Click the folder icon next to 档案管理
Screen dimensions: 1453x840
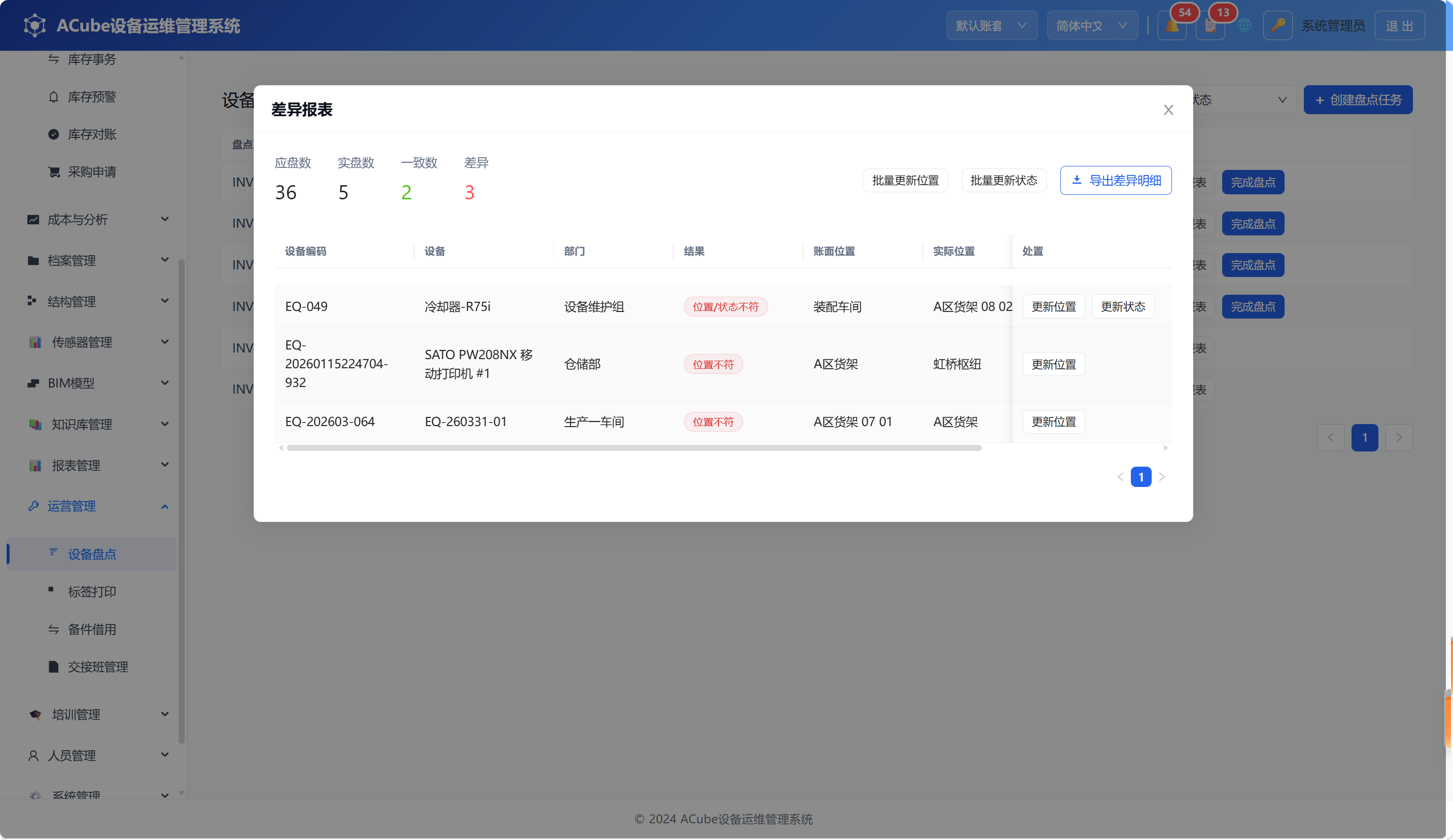pos(33,261)
